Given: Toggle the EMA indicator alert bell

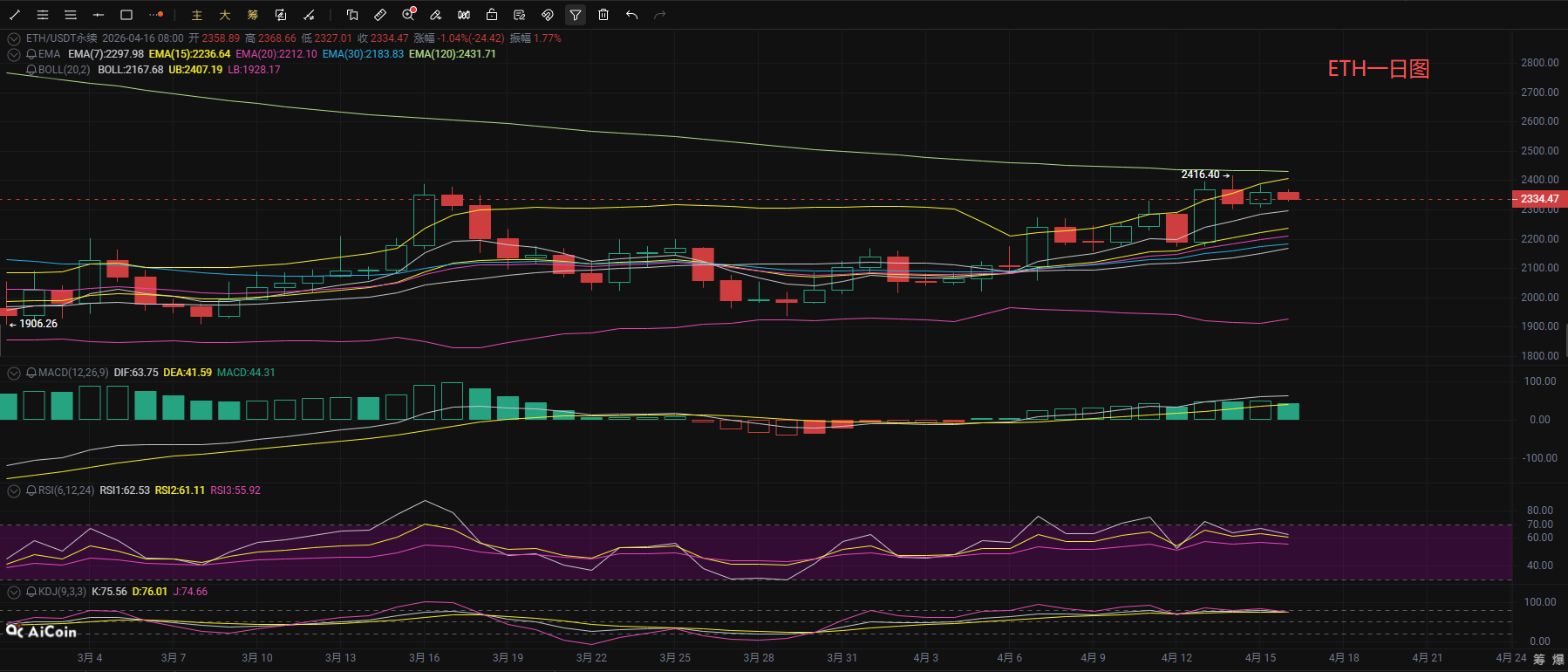Looking at the screenshot, I should (x=31, y=54).
